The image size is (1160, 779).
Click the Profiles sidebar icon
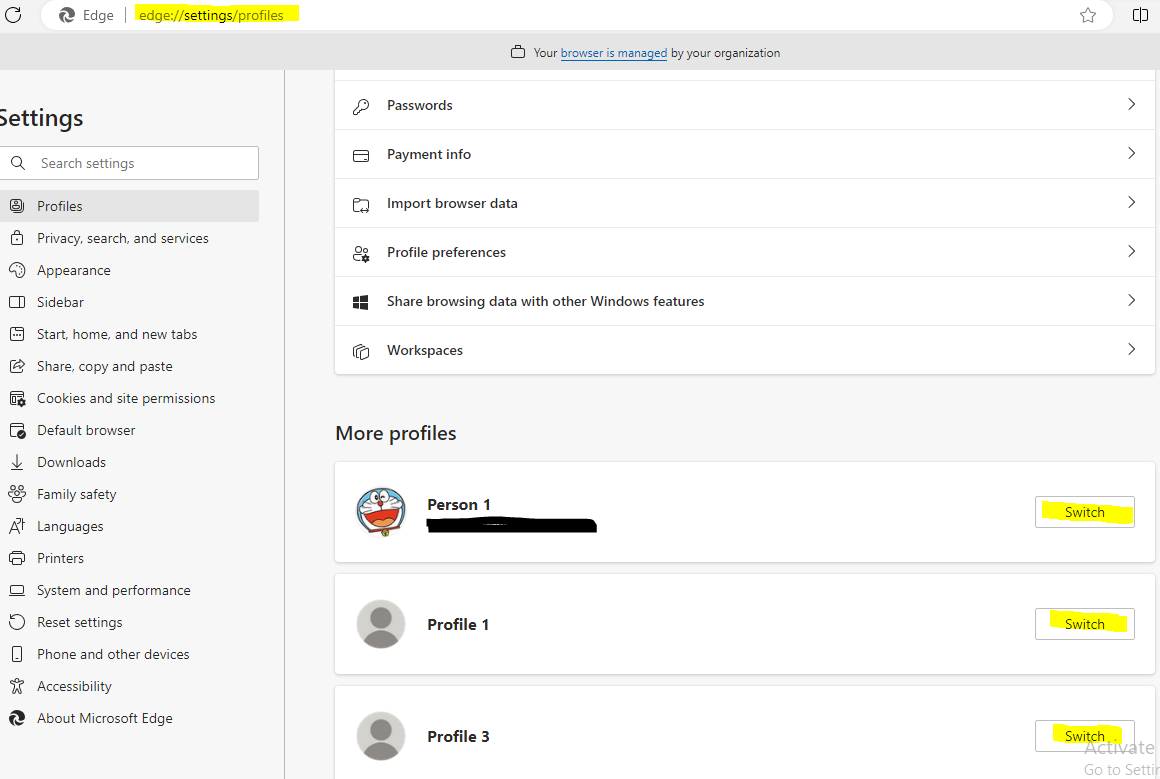coord(17,206)
